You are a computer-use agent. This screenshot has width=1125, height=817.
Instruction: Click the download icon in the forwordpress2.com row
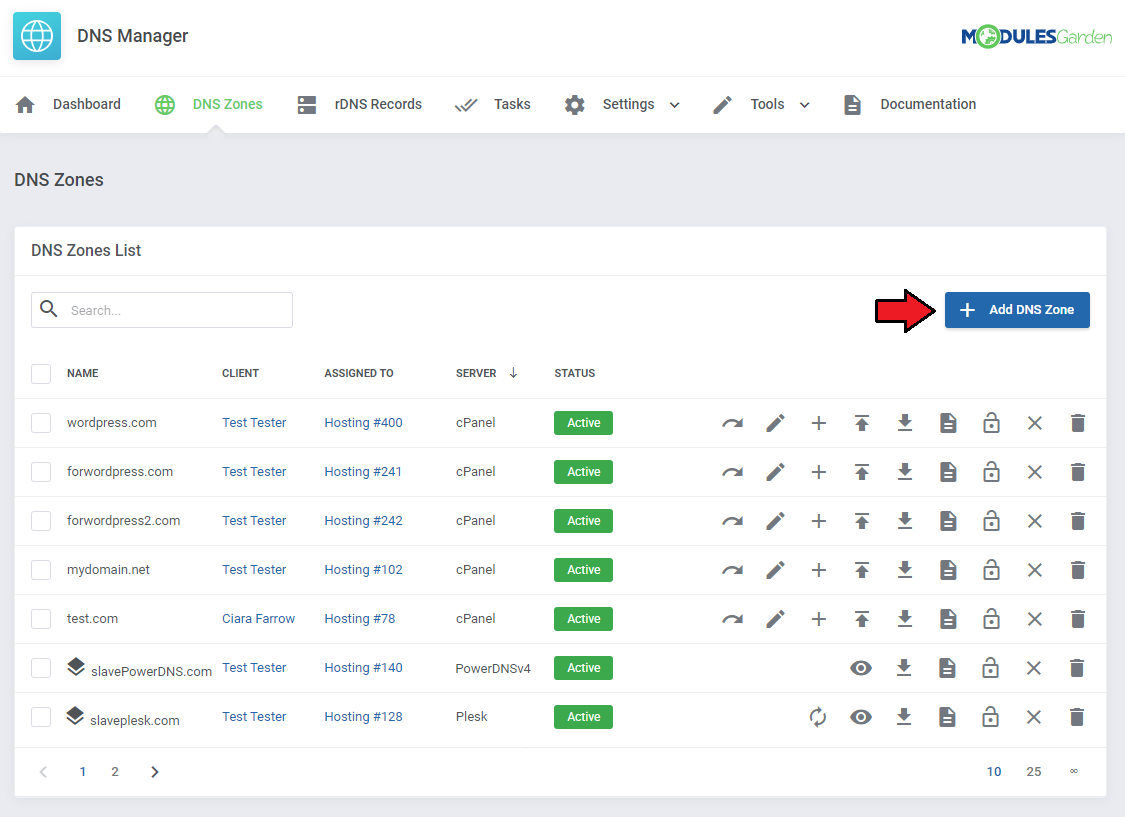click(905, 521)
